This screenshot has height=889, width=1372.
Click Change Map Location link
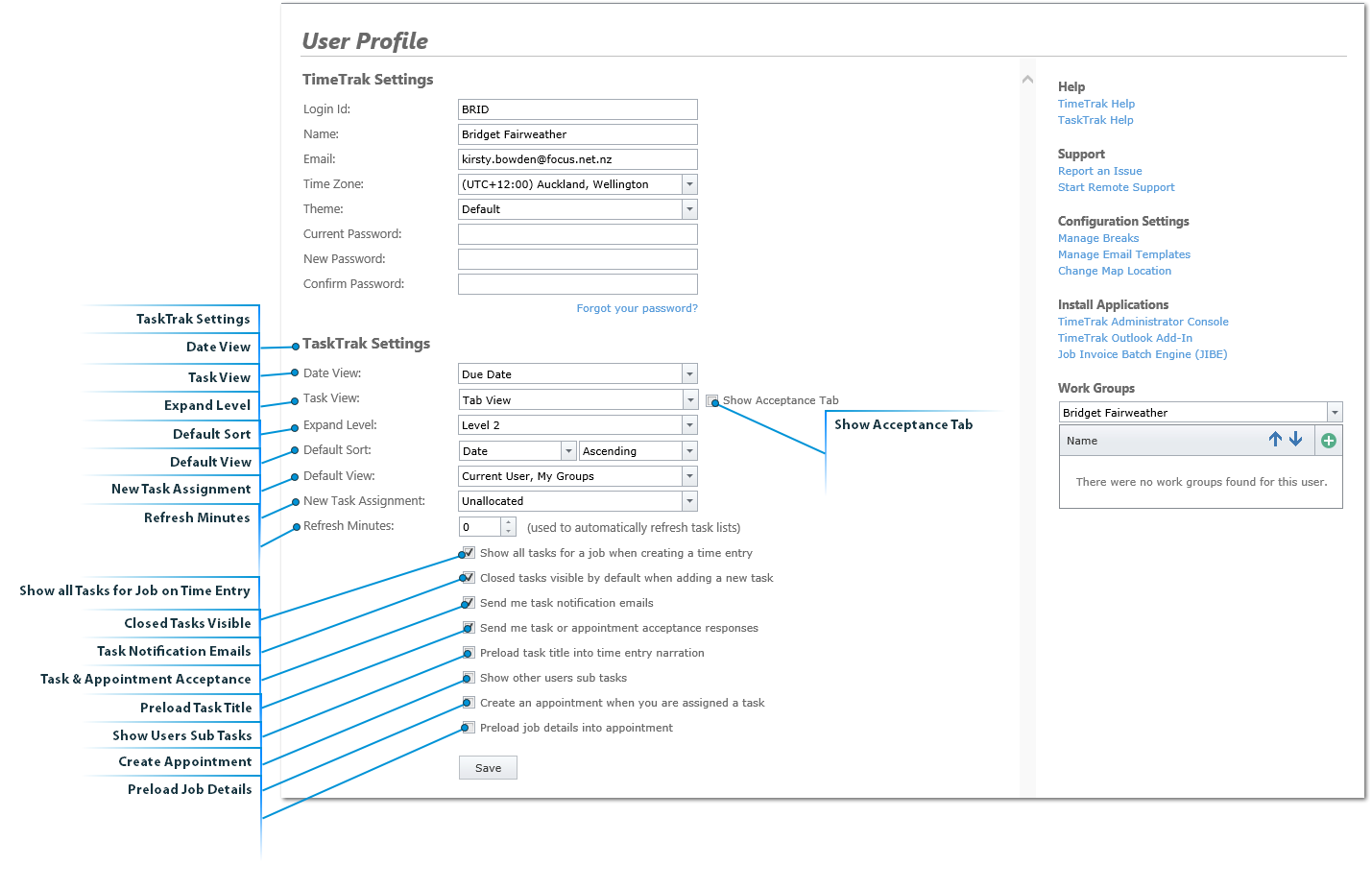pyautogui.click(x=1114, y=271)
